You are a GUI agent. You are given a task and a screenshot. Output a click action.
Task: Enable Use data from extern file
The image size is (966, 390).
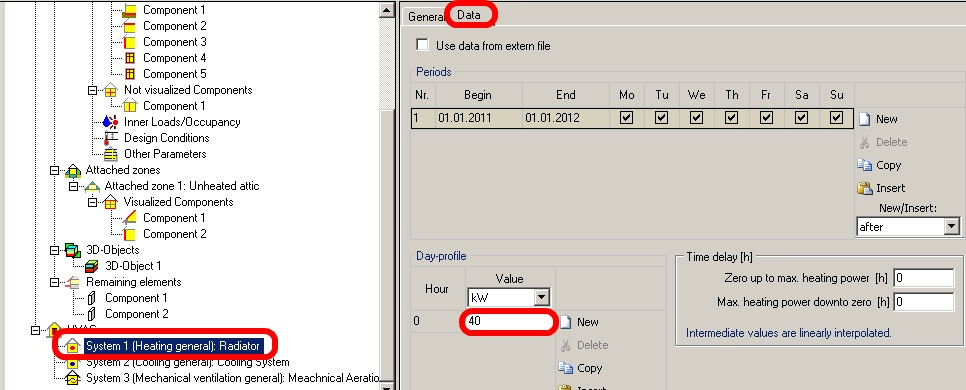422,45
